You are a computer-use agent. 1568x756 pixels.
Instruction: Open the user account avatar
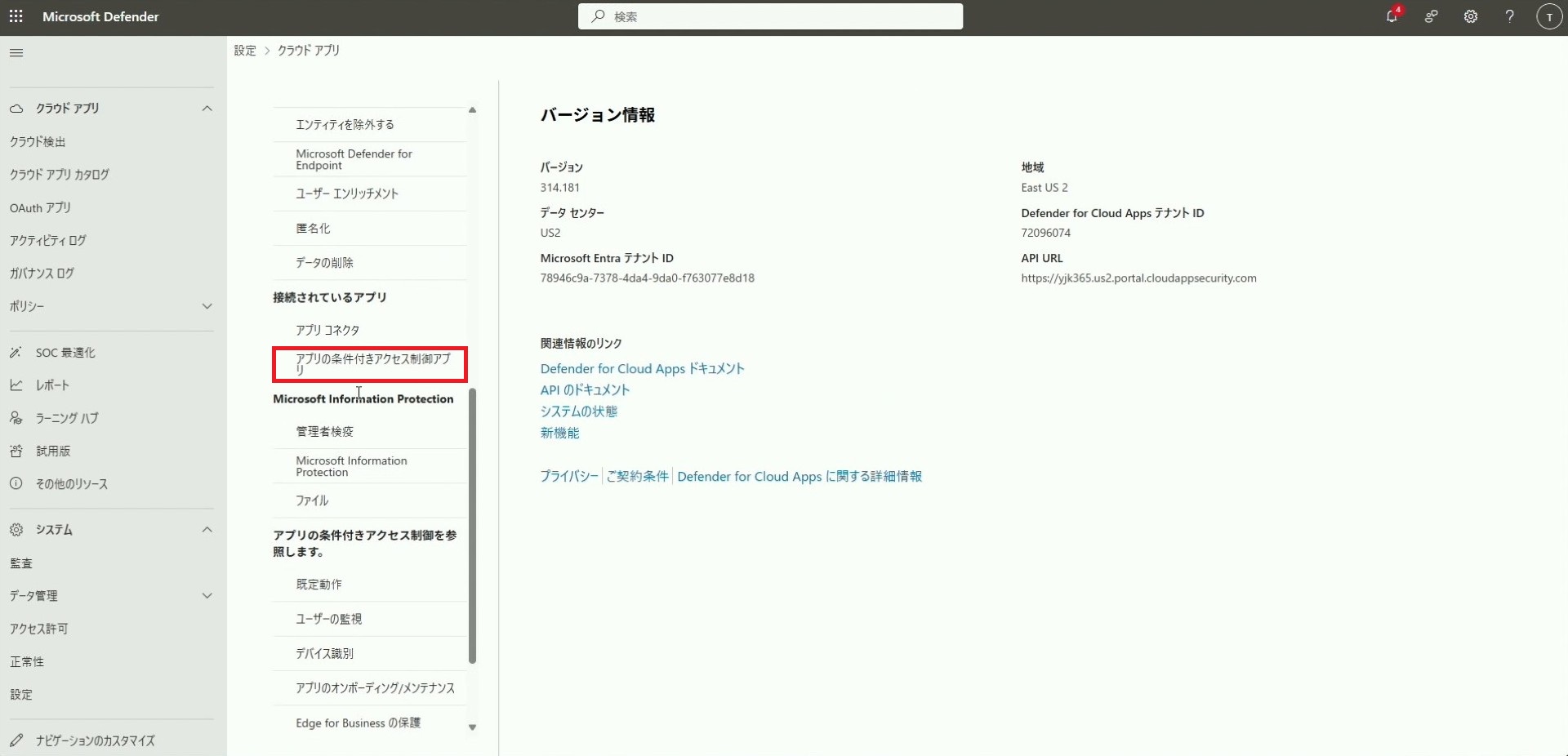(1548, 16)
